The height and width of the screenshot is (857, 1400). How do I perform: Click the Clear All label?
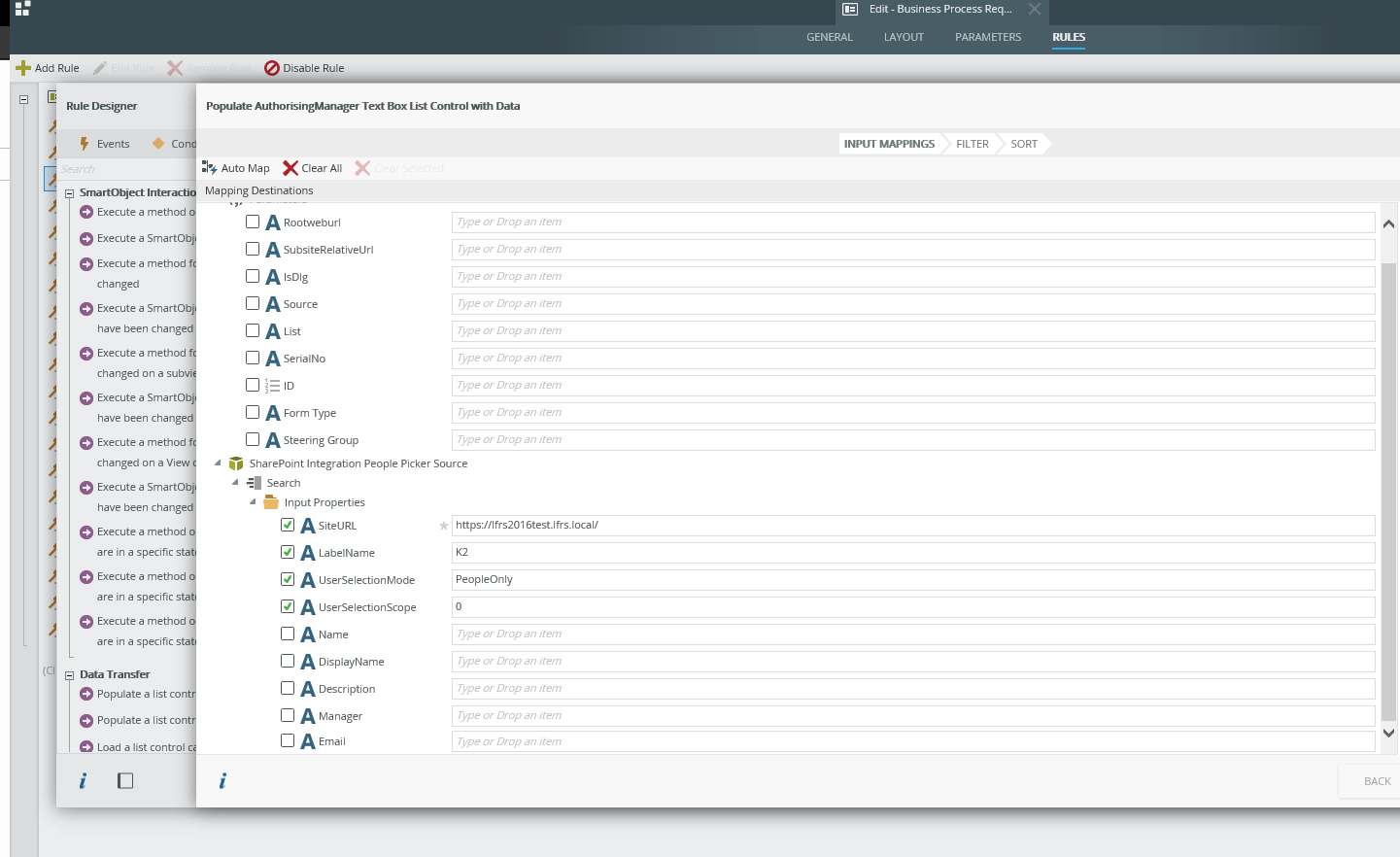[x=322, y=168]
